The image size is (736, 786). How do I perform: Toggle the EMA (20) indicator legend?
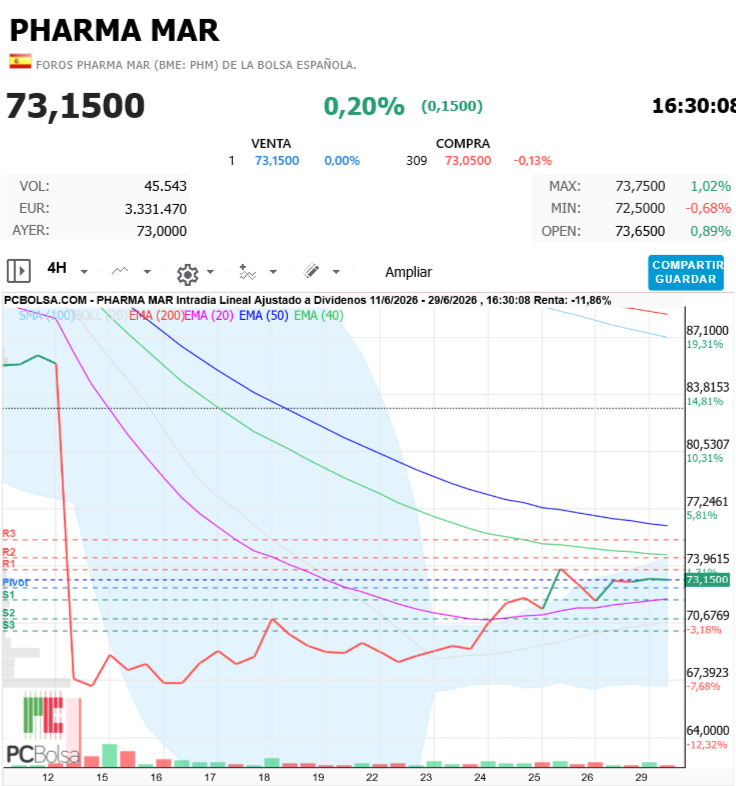click(209, 315)
